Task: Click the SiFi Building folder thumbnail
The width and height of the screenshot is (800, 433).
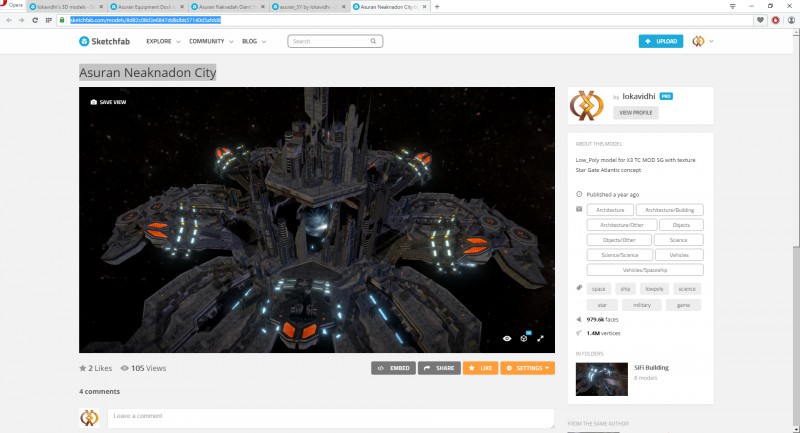Action: coord(602,379)
